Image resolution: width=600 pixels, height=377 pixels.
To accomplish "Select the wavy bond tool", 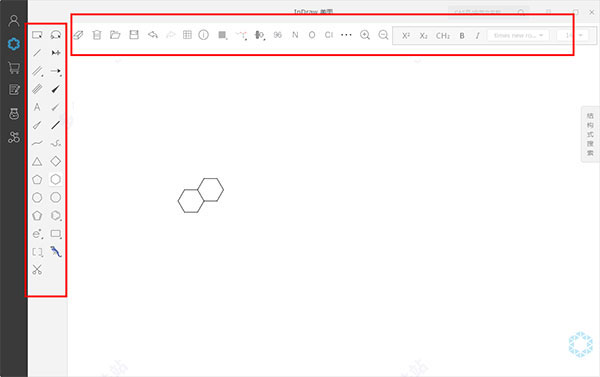I will [x=37, y=143].
